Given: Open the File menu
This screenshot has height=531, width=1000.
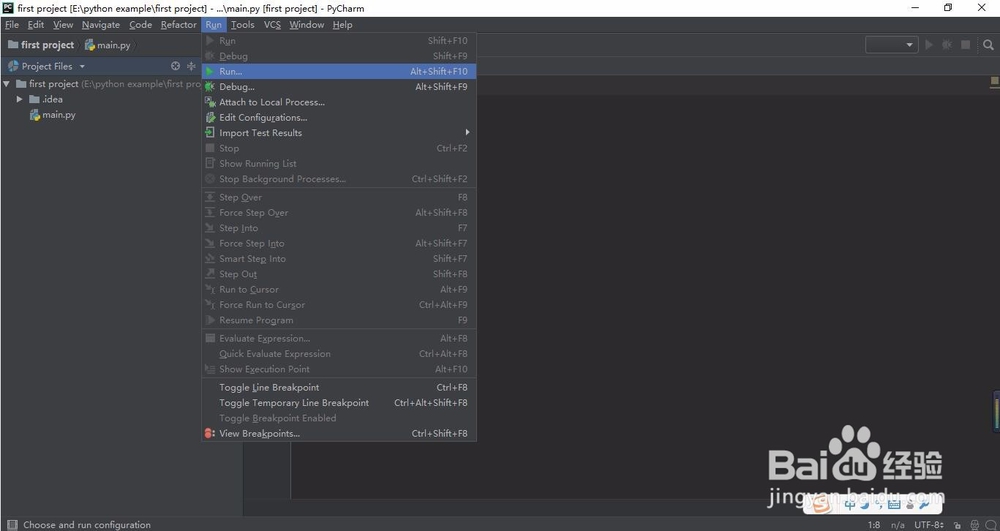Looking at the screenshot, I should pos(12,25).
